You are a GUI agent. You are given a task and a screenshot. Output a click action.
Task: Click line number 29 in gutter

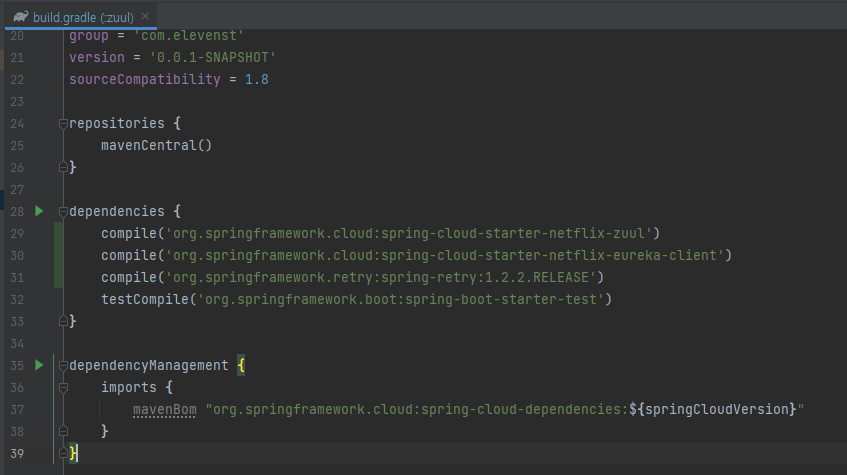[17, 233]
